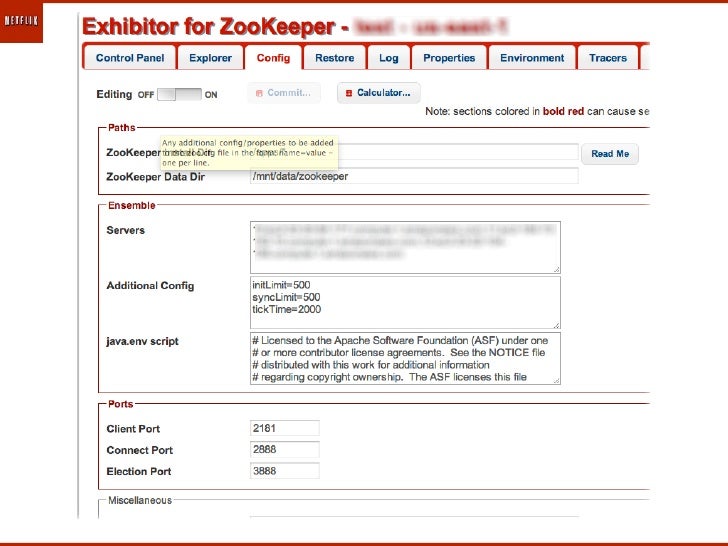The width and height of the screenshot is (728, 546).
Task: Switch to the Log tab
Action: tap(389, 58)
